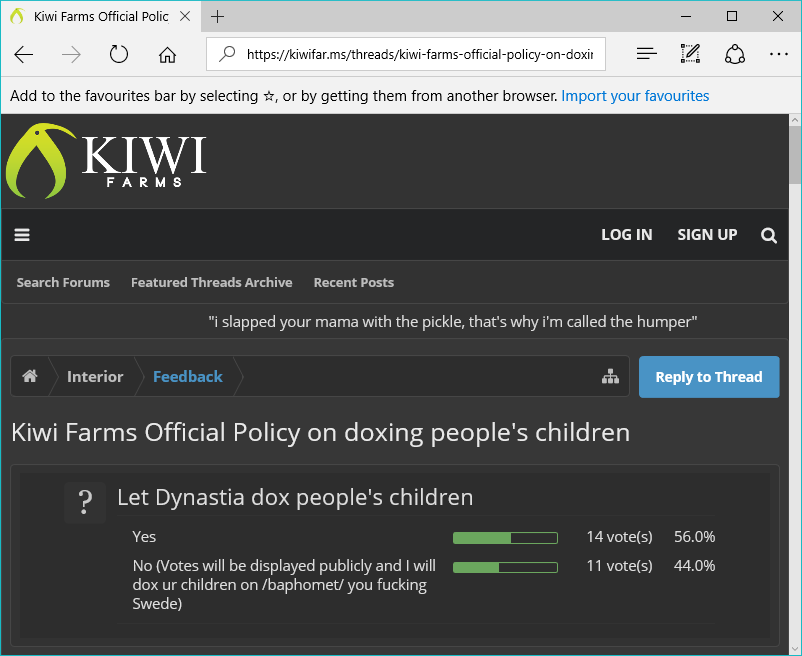802x656 pixels.
Task: Click the Yes vote progress bar
Action: tap(505, 537)
